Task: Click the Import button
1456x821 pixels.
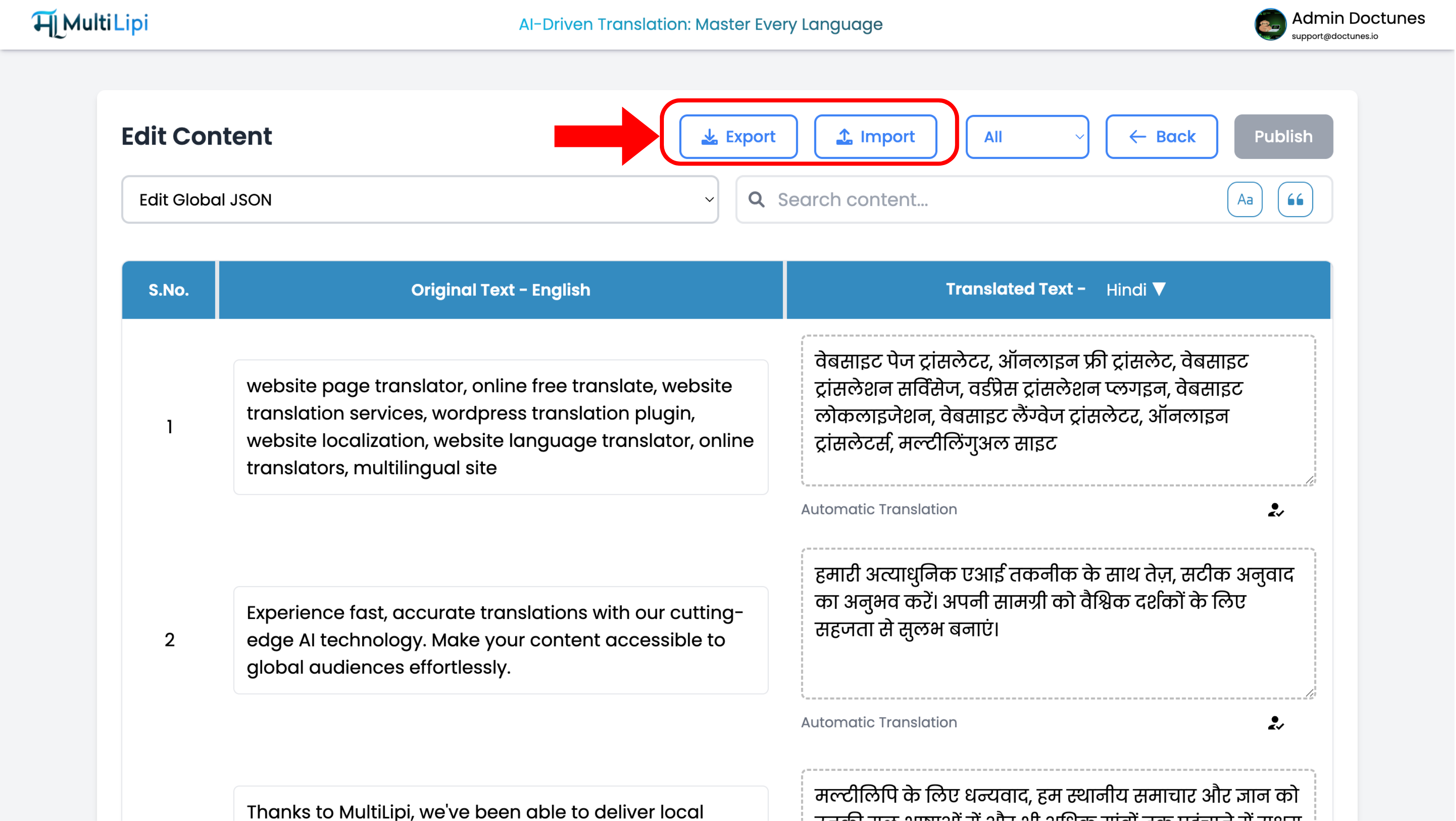Action: pyautogui.click(x=875, y=137)
